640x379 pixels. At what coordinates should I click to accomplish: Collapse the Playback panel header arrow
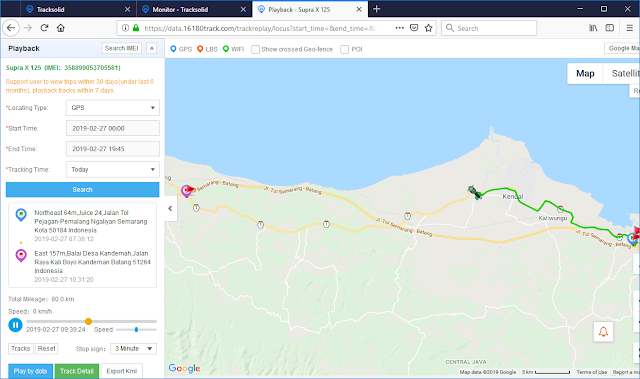pos(151,49)
